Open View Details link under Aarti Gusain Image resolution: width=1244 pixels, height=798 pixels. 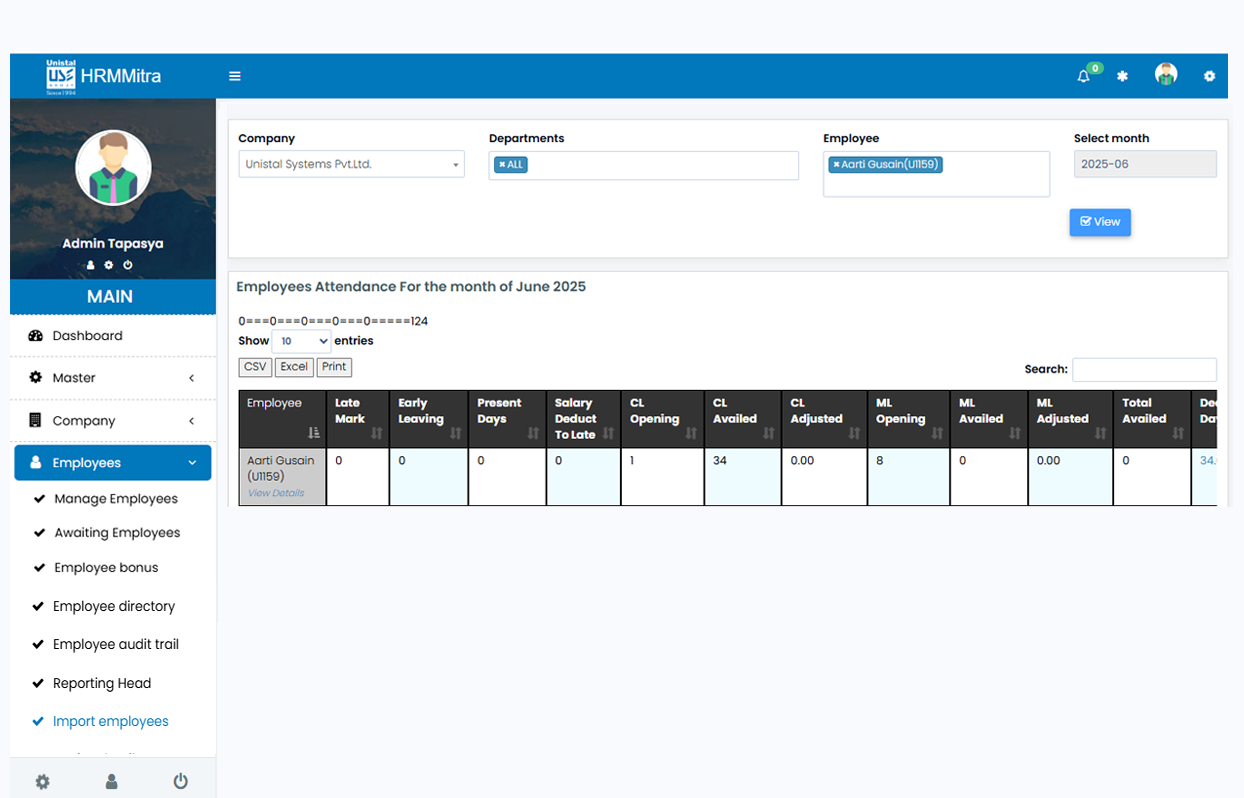coord(276,493)
